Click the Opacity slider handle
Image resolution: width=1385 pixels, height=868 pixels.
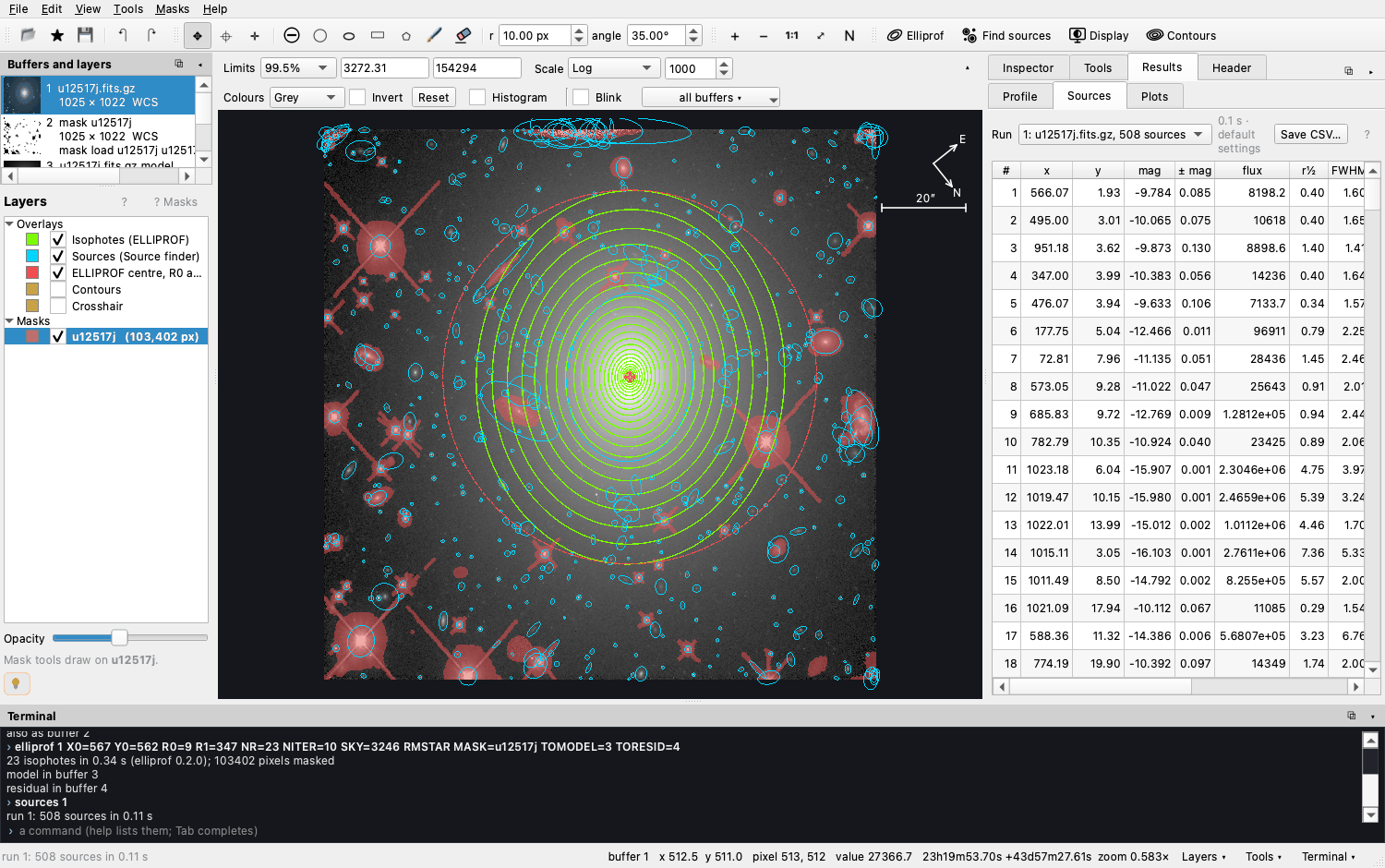[x=119, y=638]
